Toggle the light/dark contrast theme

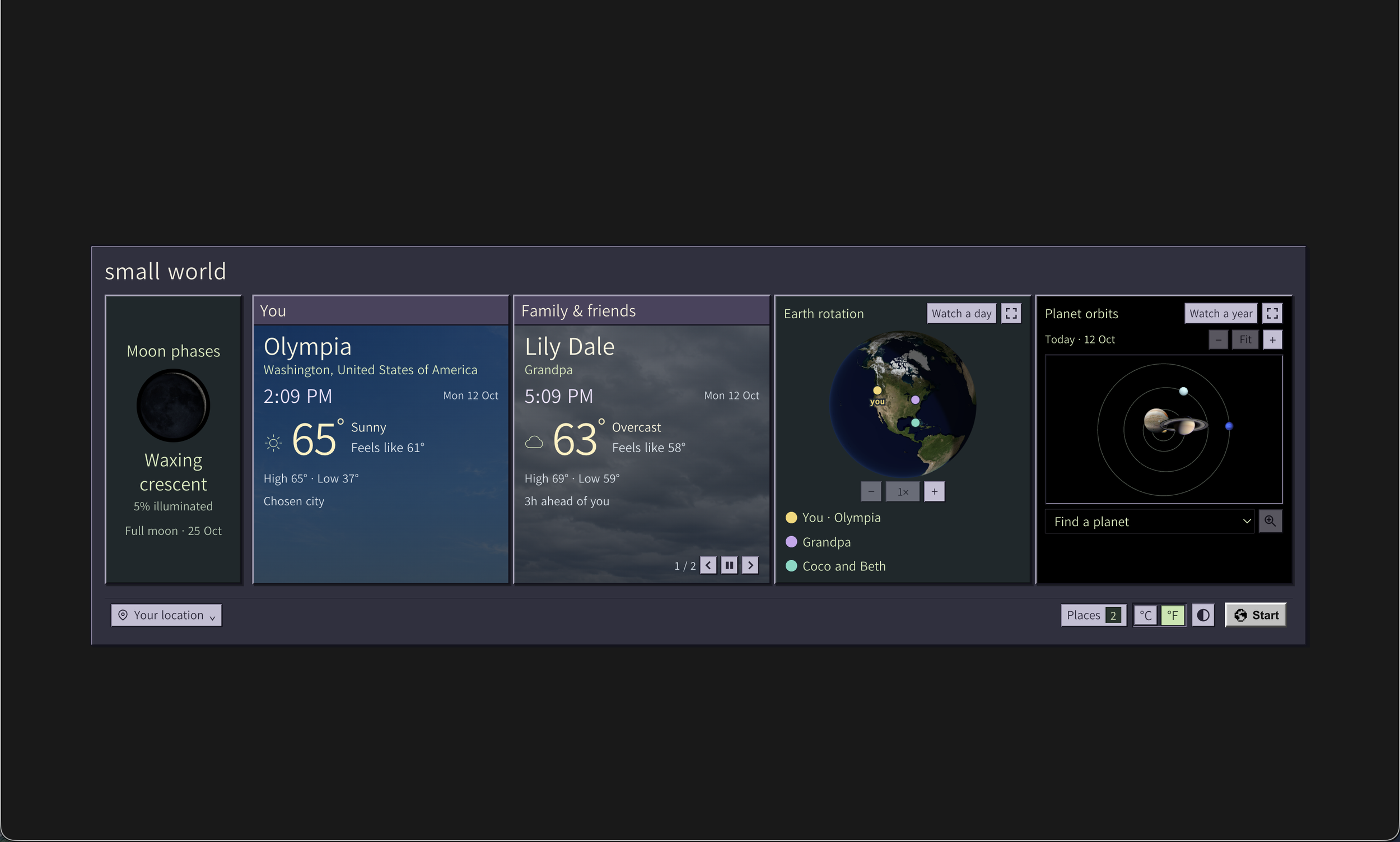[x=1203, y=615]
